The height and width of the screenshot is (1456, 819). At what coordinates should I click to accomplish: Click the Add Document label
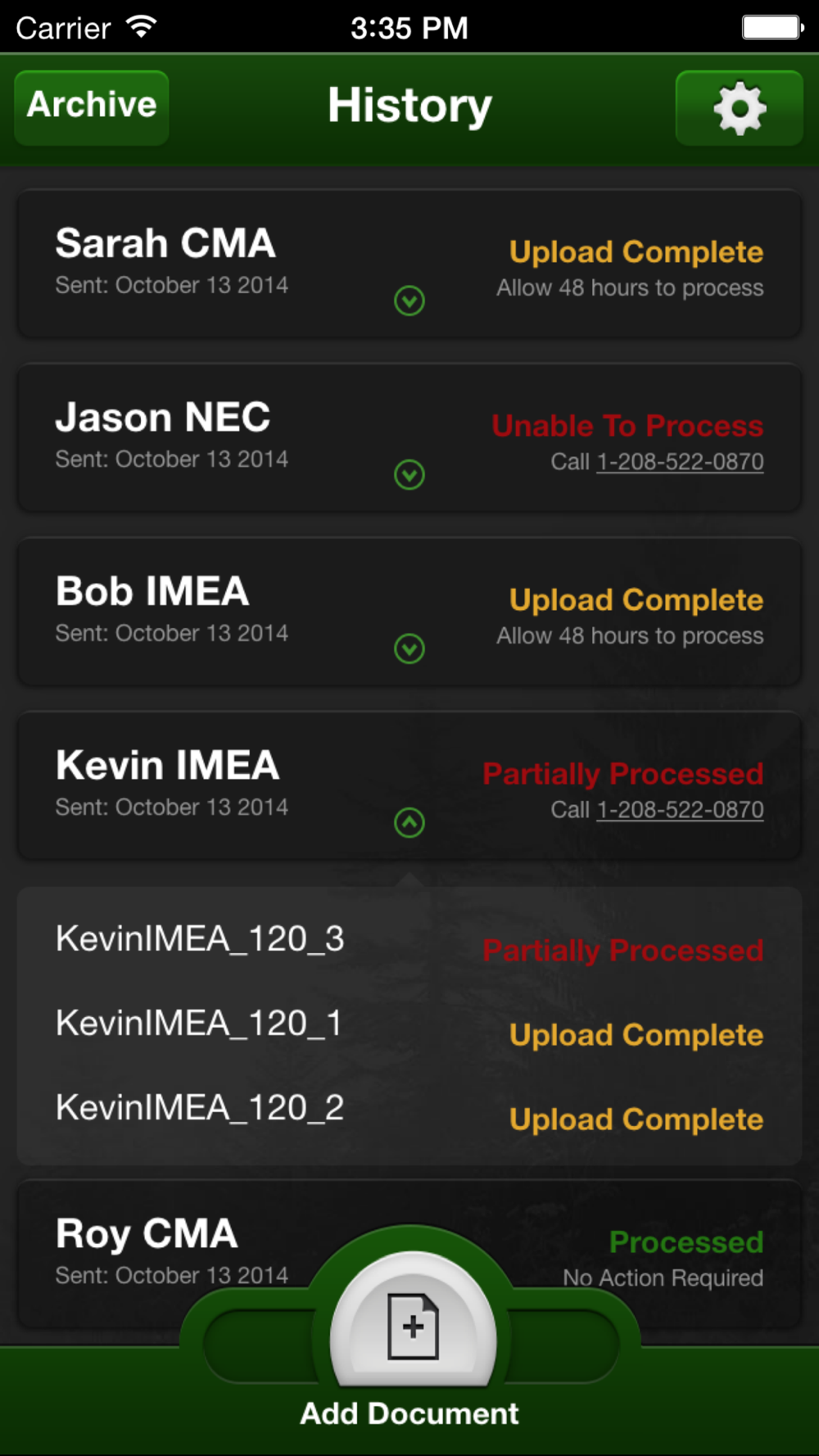click(409, 1413)
